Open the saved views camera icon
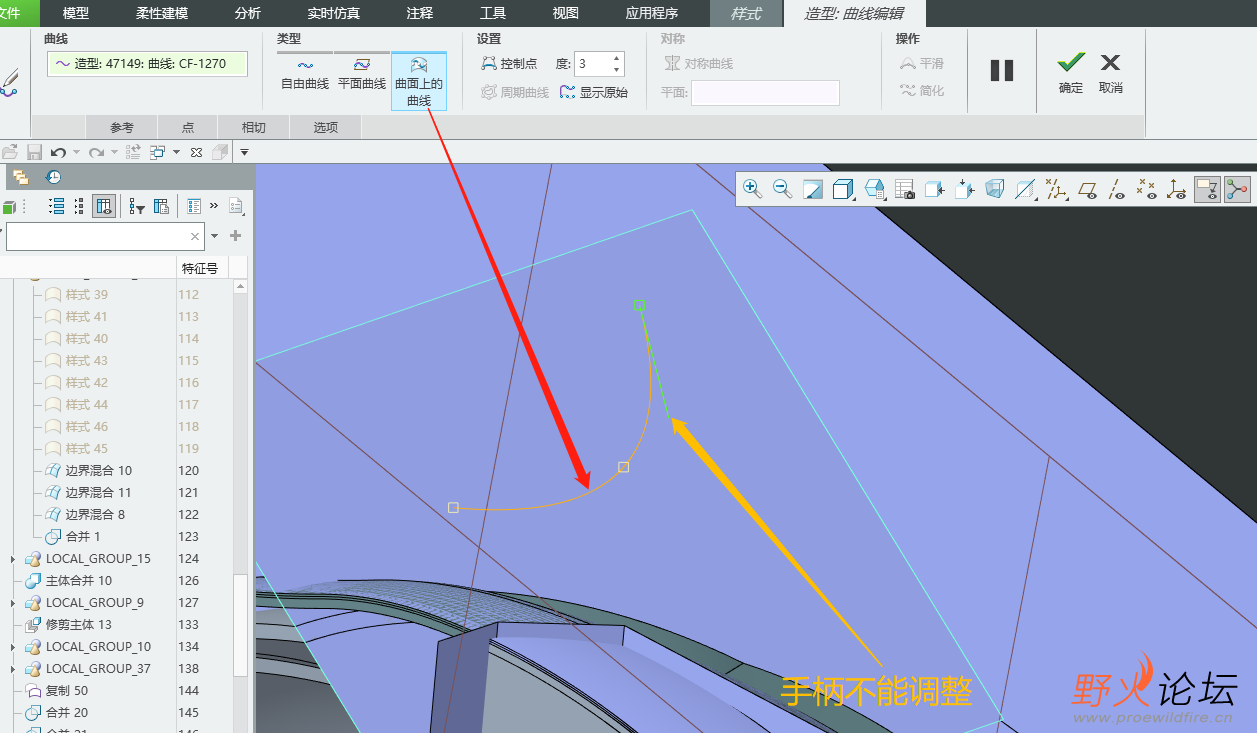 (904, 189)
